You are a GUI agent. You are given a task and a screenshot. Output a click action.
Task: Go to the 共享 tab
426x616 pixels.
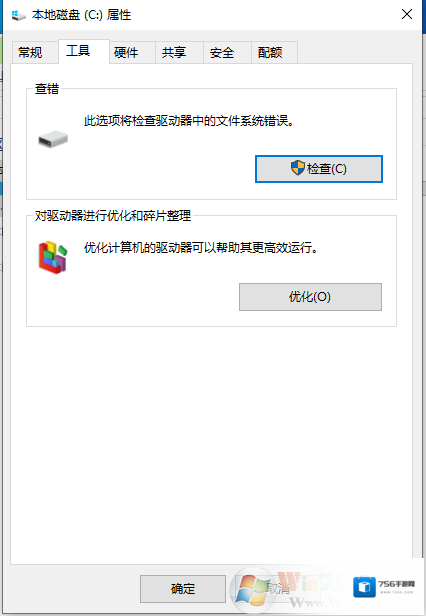point(174,52)
